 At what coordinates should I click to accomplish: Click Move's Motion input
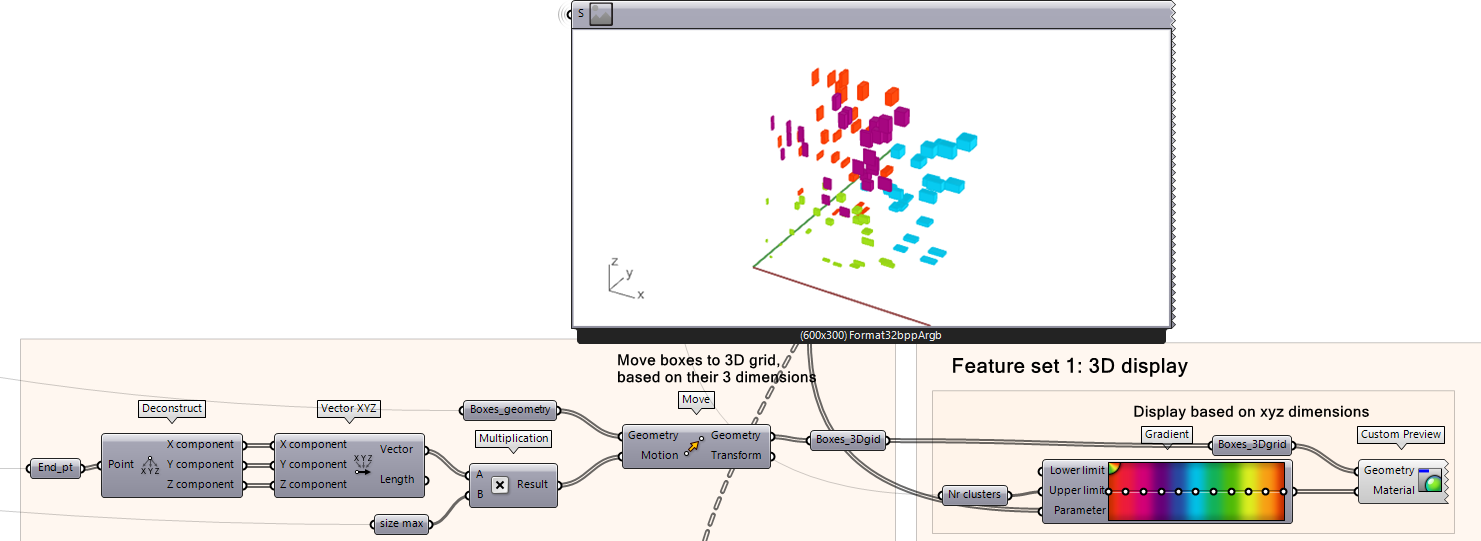pyautogui.click(x=660, y=455)
